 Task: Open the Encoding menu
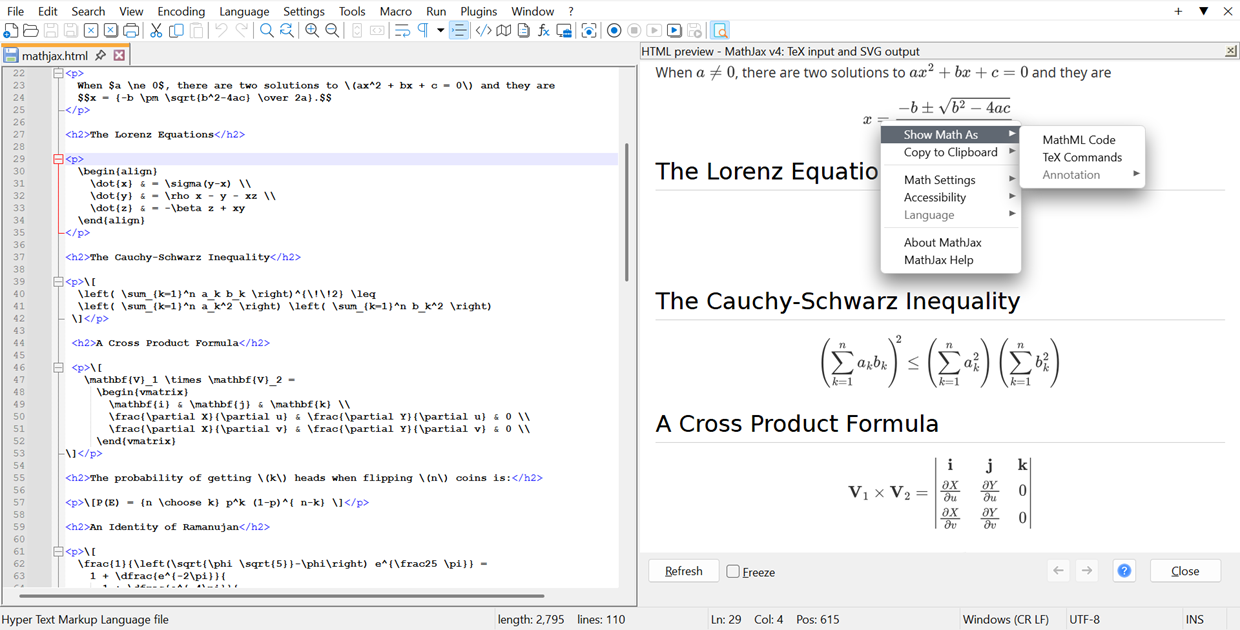point(181,11)
